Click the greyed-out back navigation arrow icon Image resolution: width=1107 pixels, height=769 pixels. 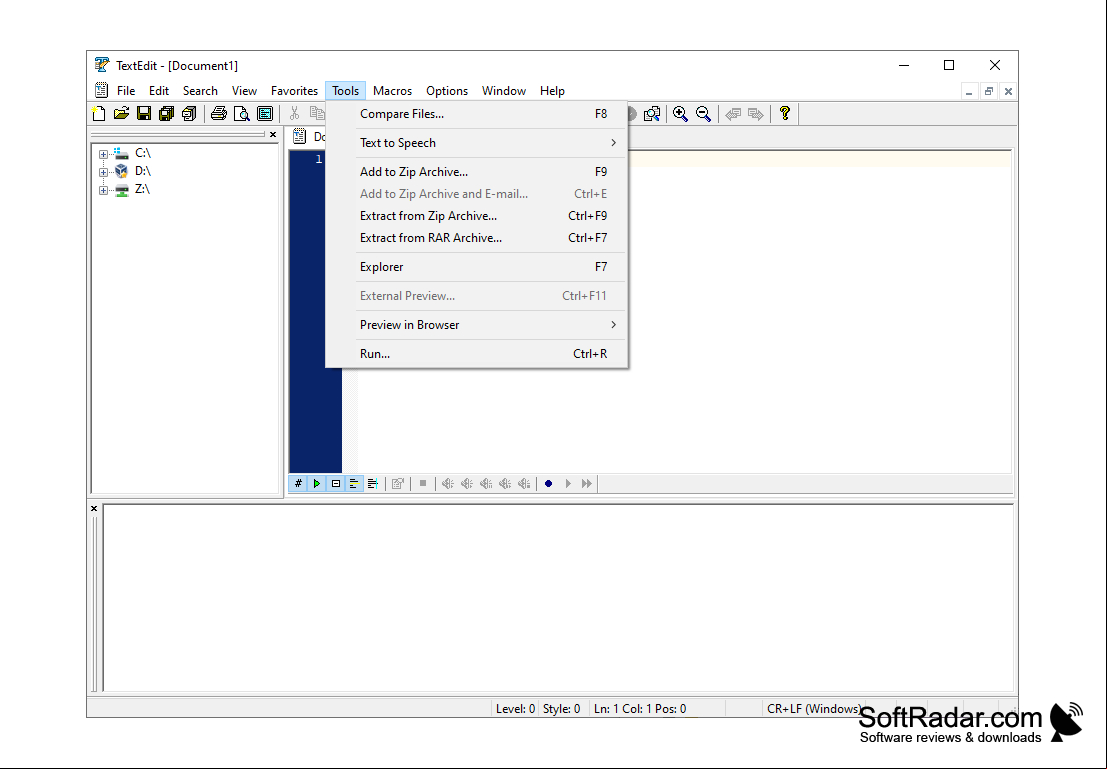coord(733,114)
